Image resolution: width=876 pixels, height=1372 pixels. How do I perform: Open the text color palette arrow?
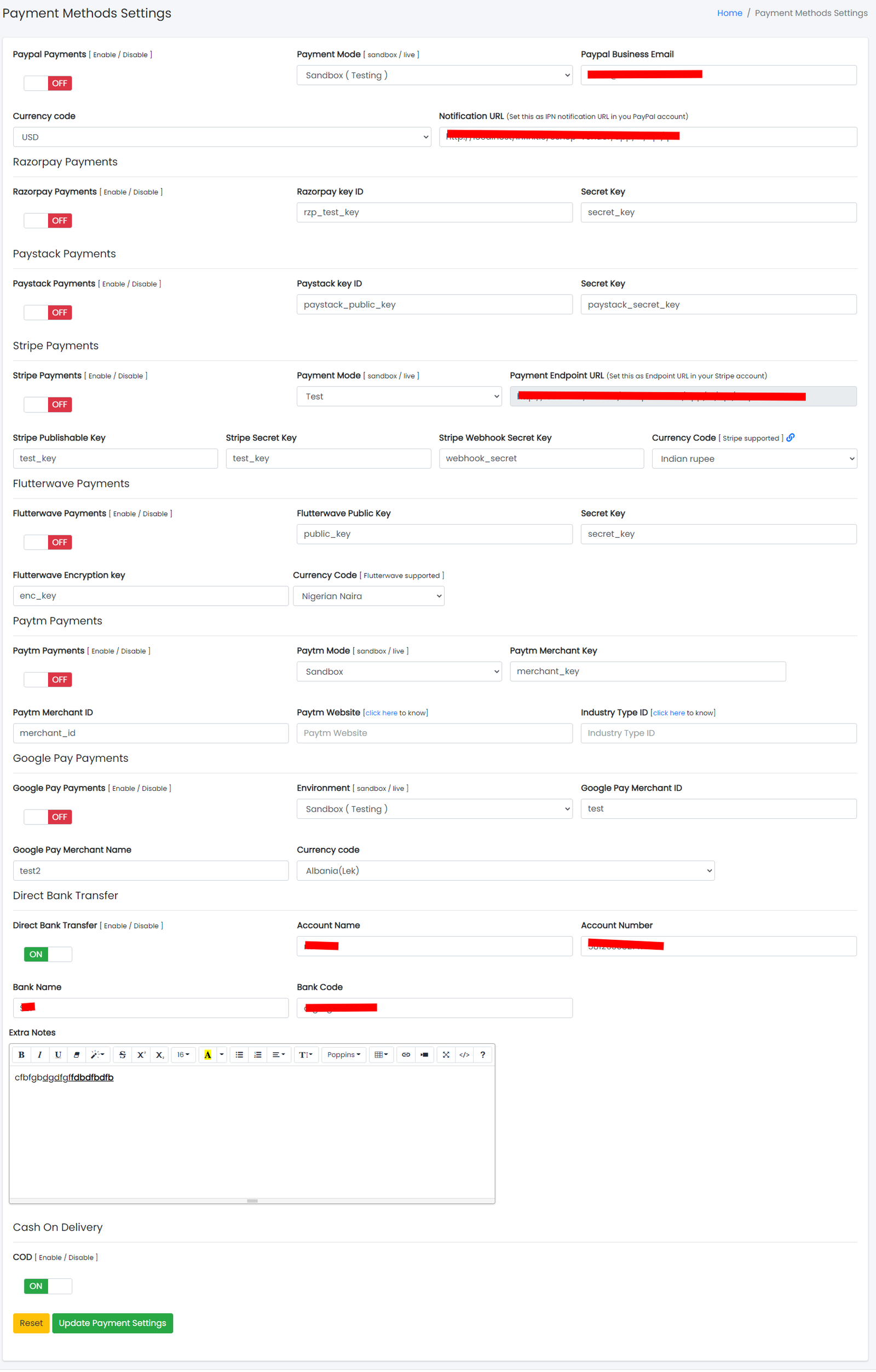click(x=222, y=1055)
